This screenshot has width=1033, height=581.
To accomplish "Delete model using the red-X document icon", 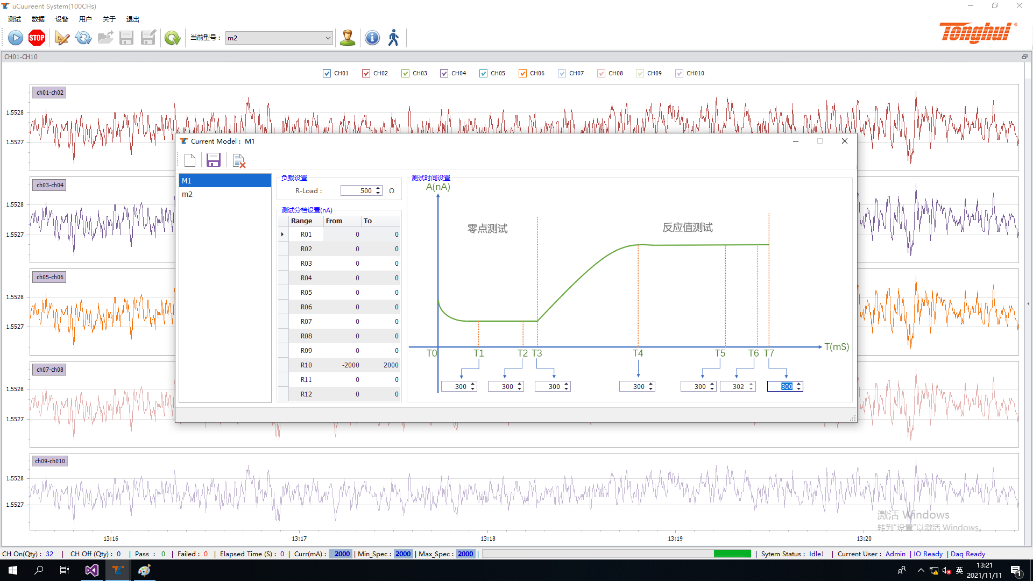I will point(239,161).
